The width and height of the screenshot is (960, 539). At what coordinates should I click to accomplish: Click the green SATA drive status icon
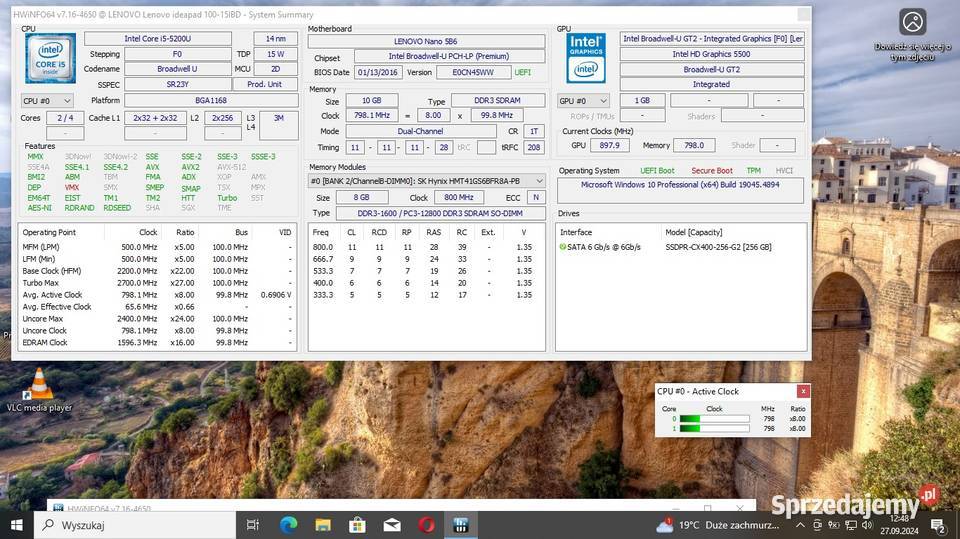[563, 247]
